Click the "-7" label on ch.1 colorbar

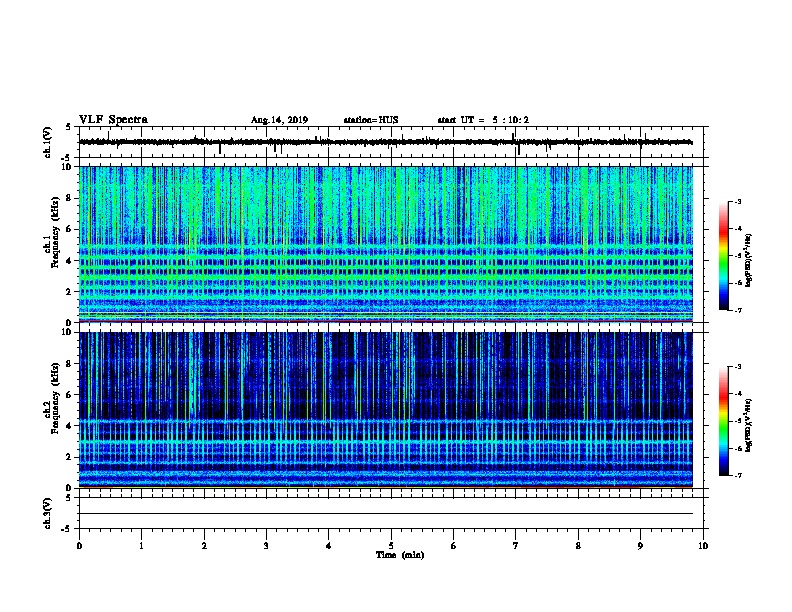[737, 310]
